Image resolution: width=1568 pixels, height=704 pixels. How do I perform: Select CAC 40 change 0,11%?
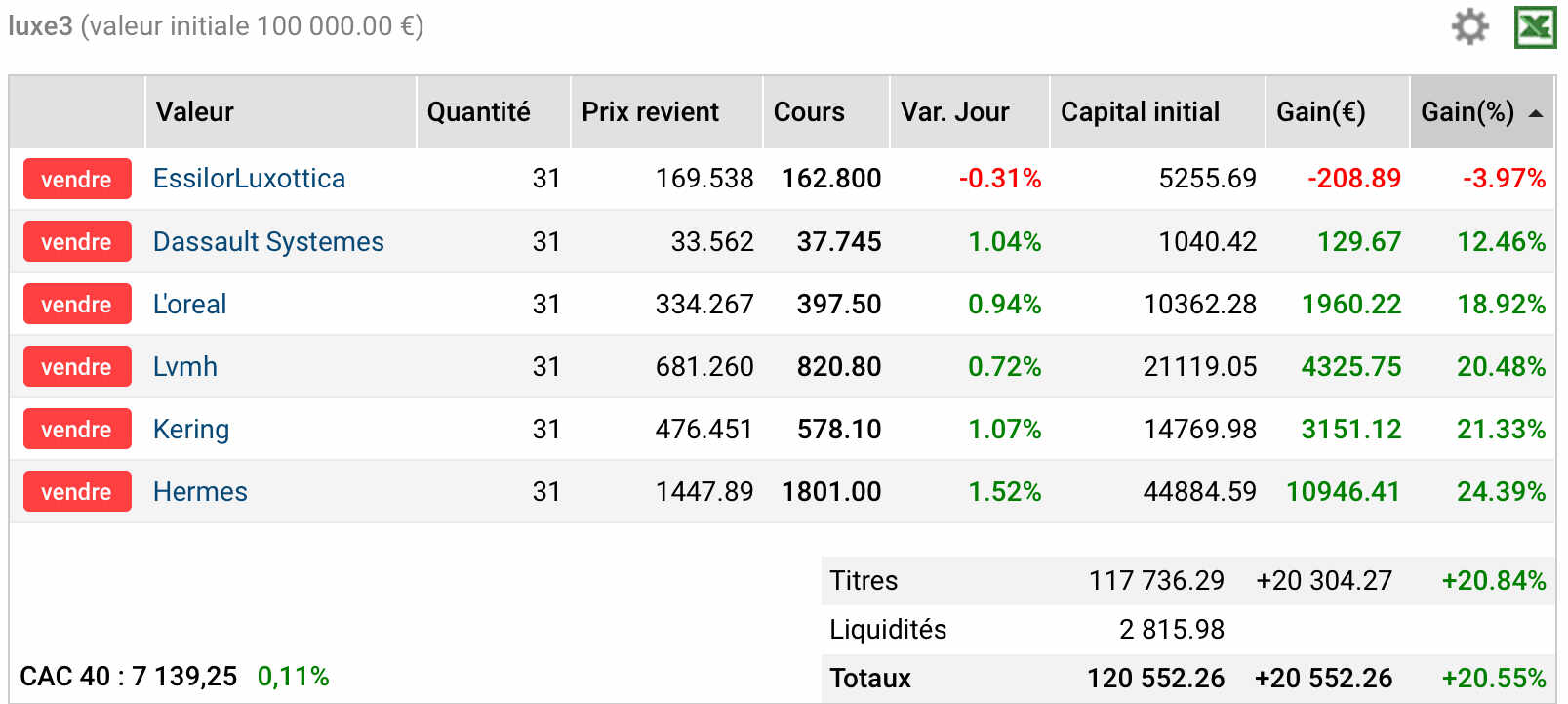(x=294, y=677)
